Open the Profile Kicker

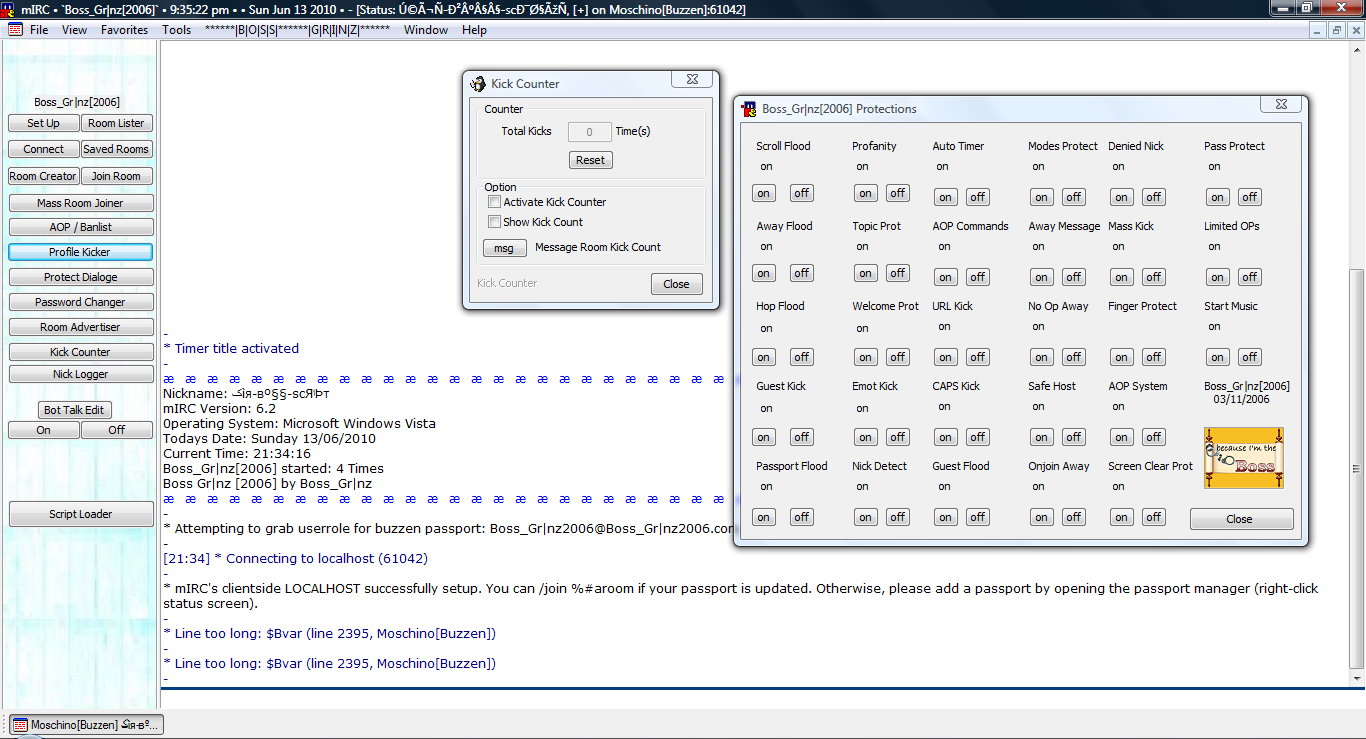80,252
